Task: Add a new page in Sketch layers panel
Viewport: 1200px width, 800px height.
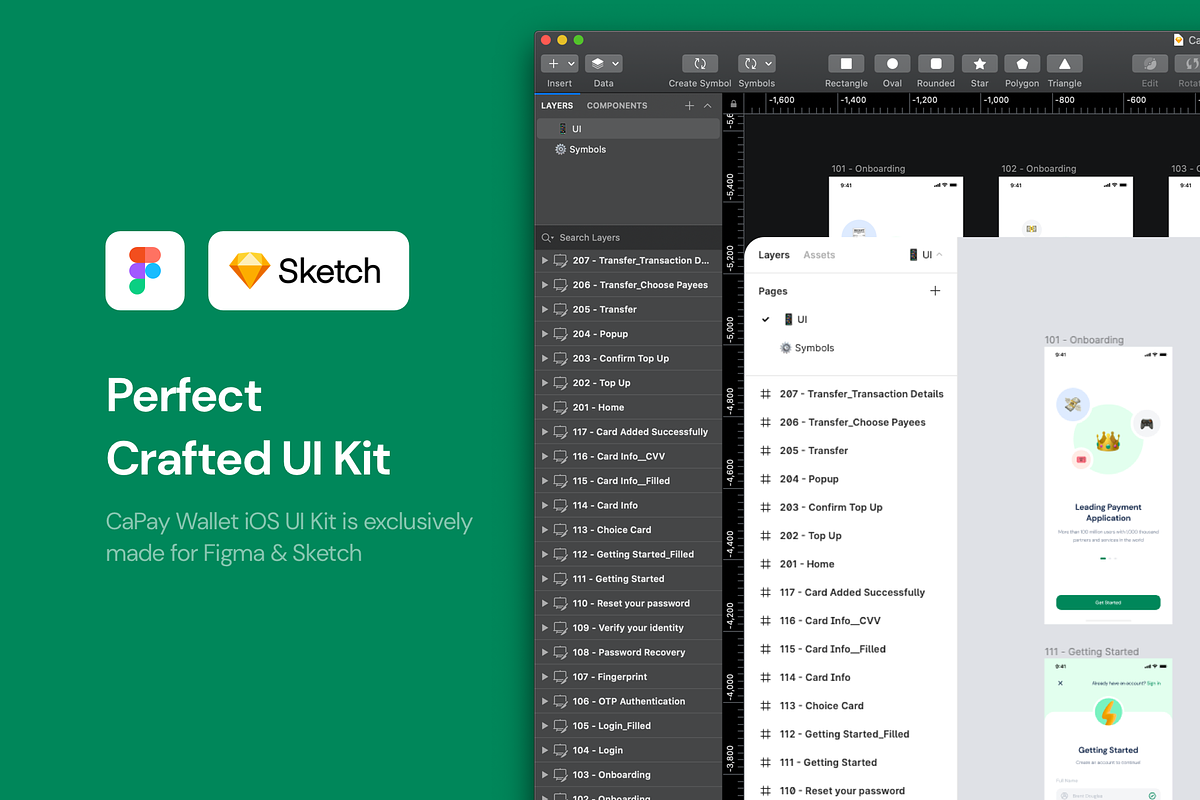Action: 689,105
